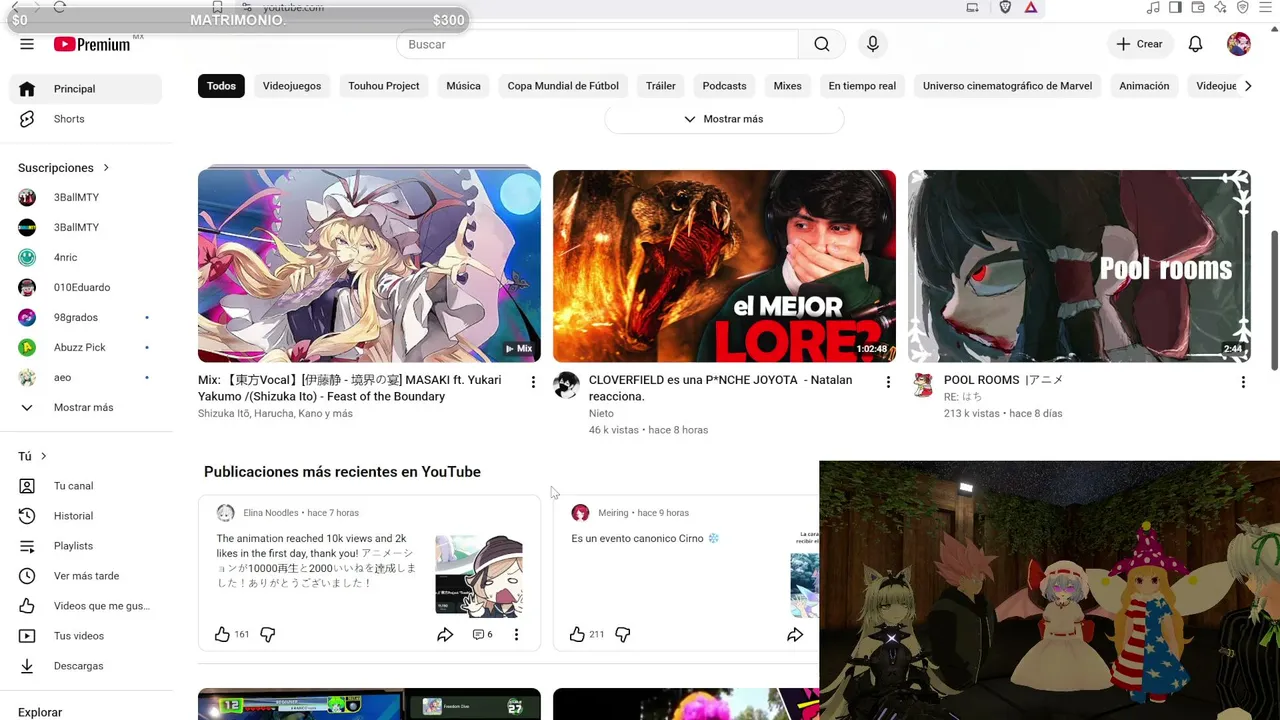
Task: Select the Tráiler filter chip
Action: click(661, 86)
